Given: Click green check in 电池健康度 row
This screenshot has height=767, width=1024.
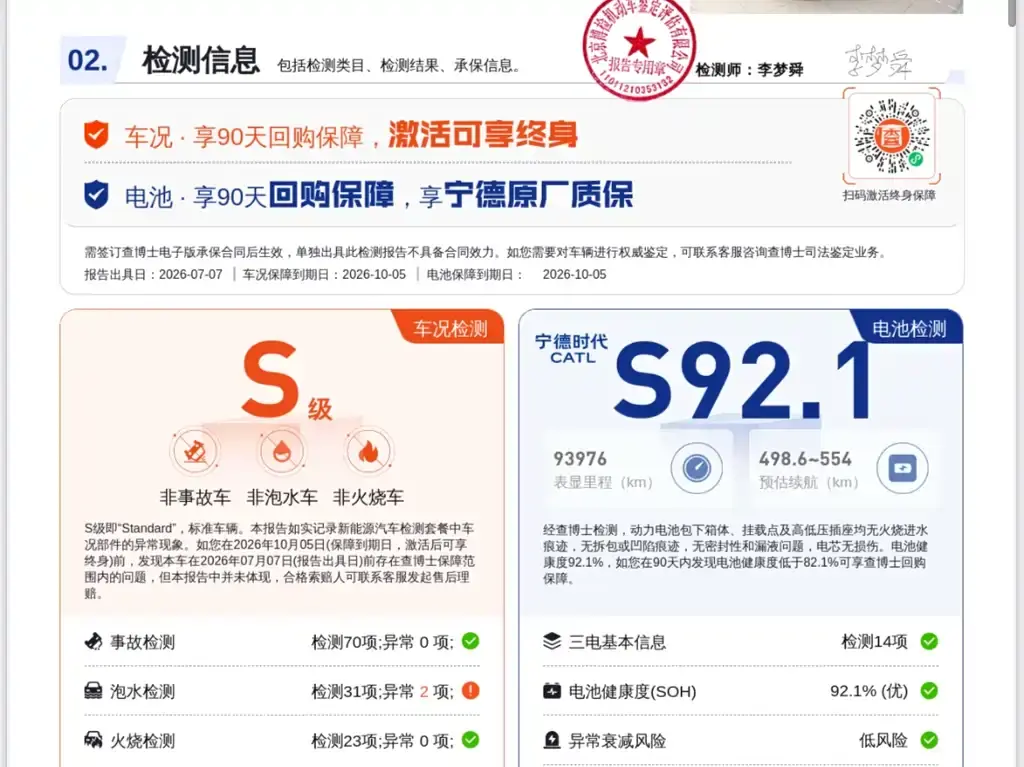Looking at the screenshot, I should tap(929, 691).
